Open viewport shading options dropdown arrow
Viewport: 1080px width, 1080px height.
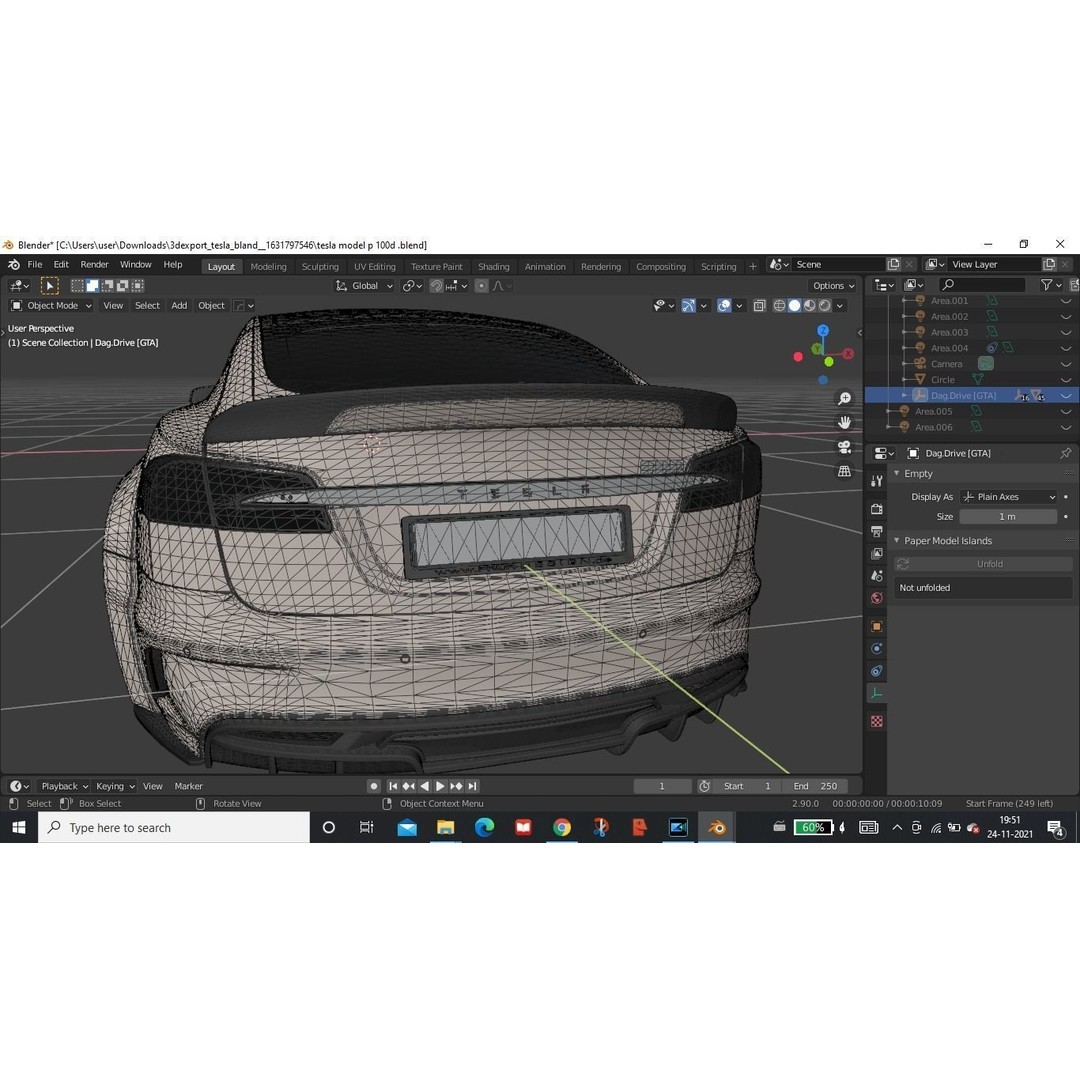tap(840, 306)
